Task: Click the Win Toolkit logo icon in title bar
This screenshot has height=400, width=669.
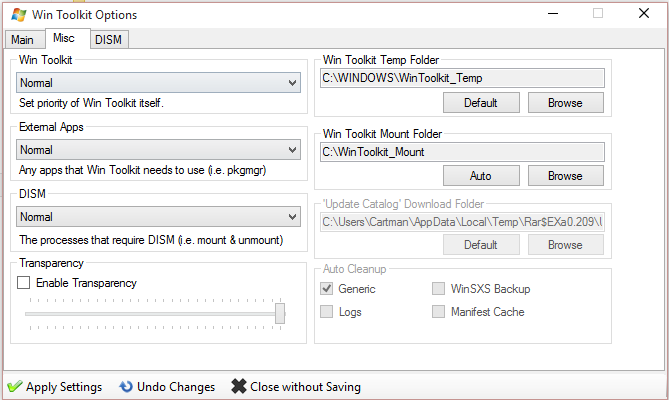Action: (18, 14)
